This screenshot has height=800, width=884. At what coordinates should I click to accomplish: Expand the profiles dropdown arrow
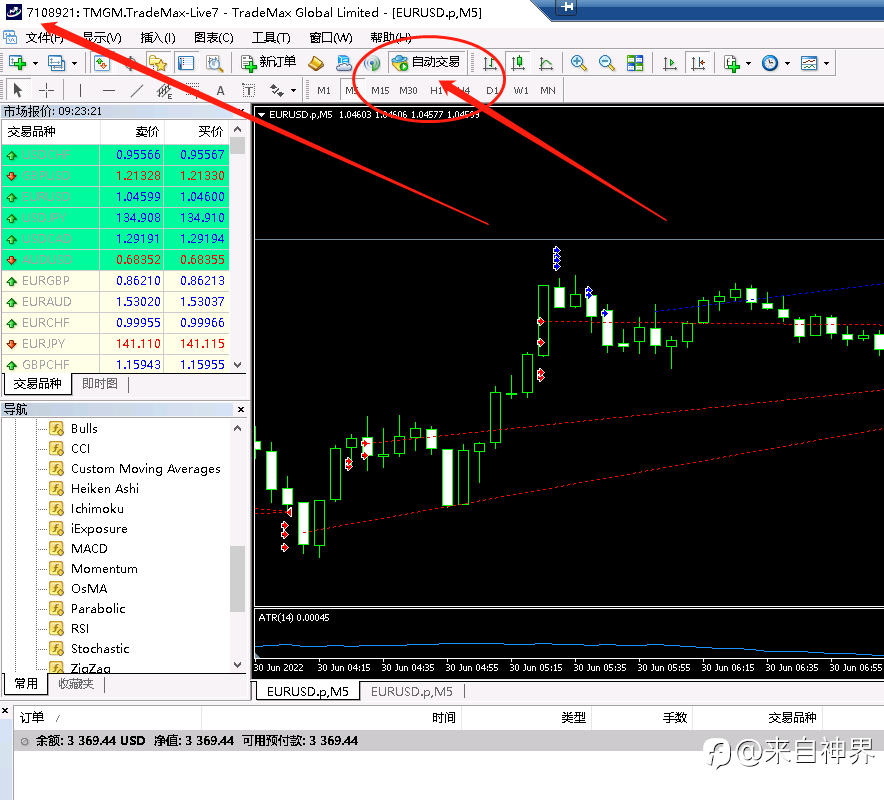74,63
